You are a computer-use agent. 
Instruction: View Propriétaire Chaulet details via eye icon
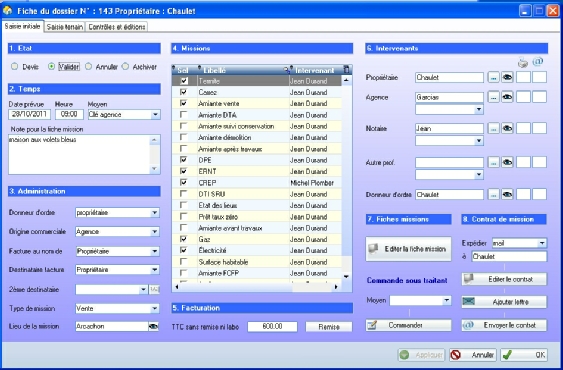(x=507, y=77)
